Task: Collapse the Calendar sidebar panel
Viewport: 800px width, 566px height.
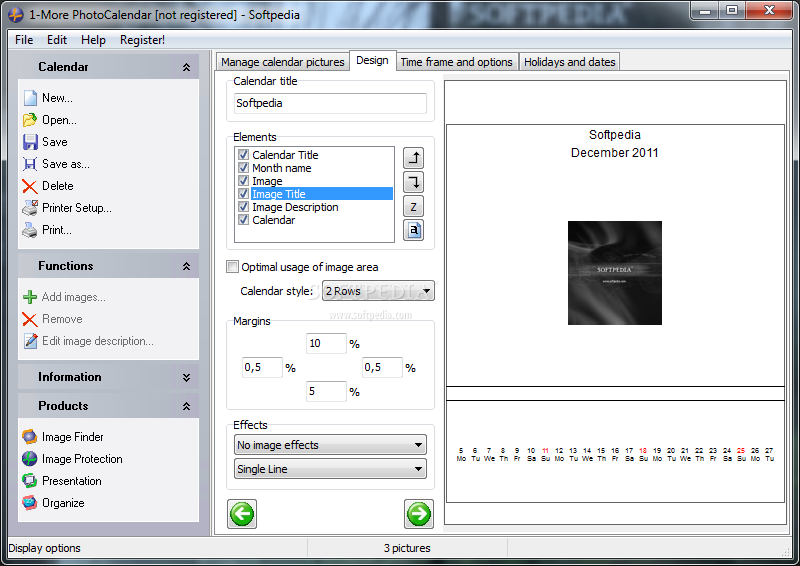Action: tap(186, 67)
